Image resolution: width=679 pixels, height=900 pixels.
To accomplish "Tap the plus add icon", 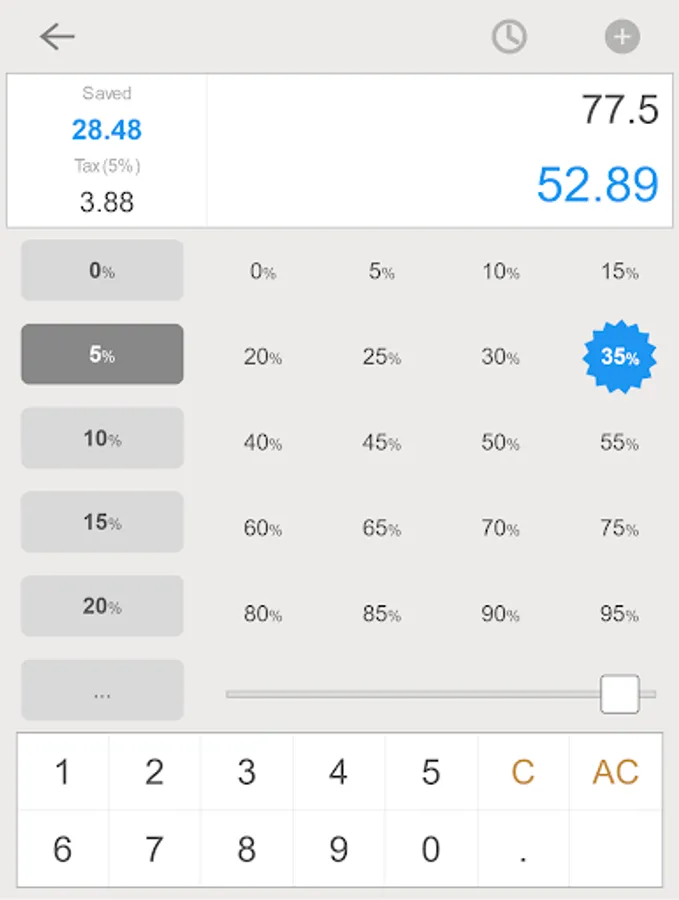I will pyautogui.click(x=622, y=37).
